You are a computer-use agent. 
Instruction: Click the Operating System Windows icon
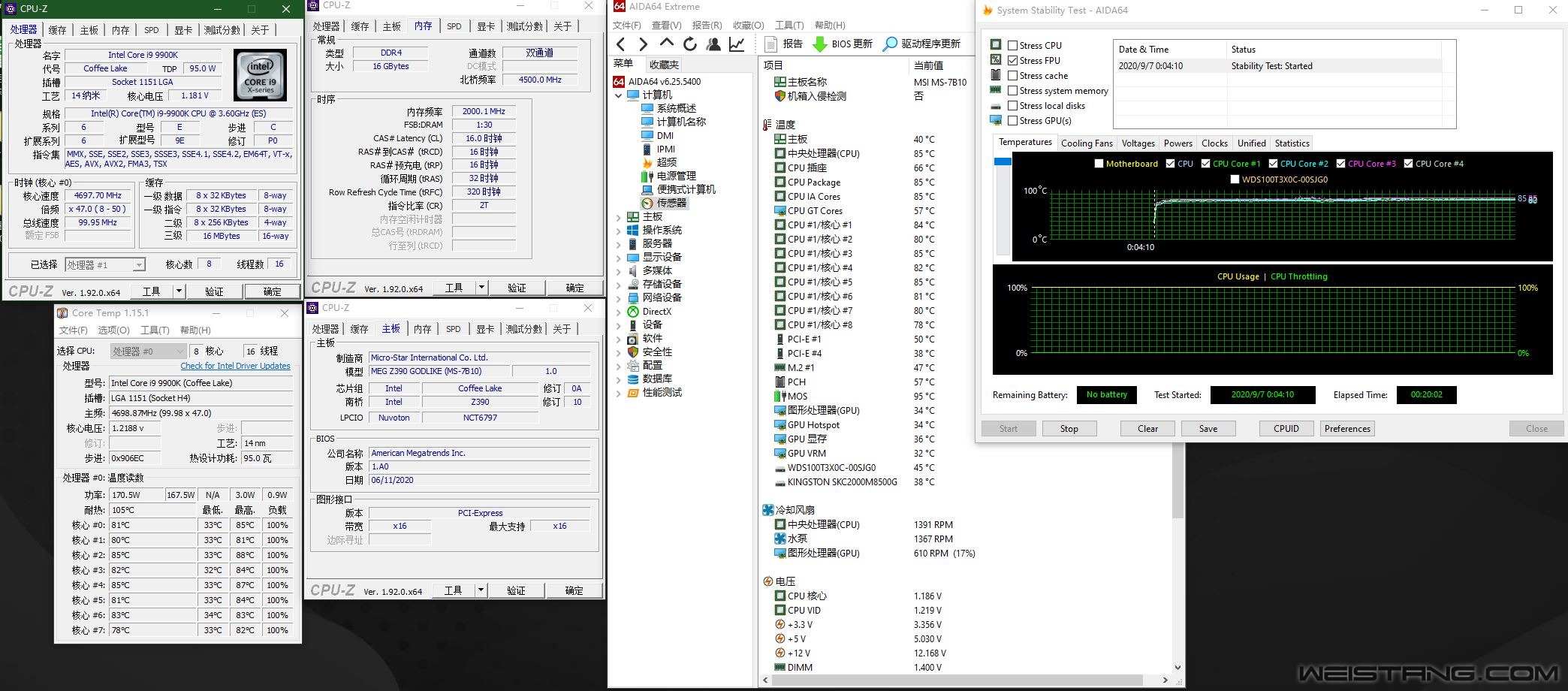(633, 231)
